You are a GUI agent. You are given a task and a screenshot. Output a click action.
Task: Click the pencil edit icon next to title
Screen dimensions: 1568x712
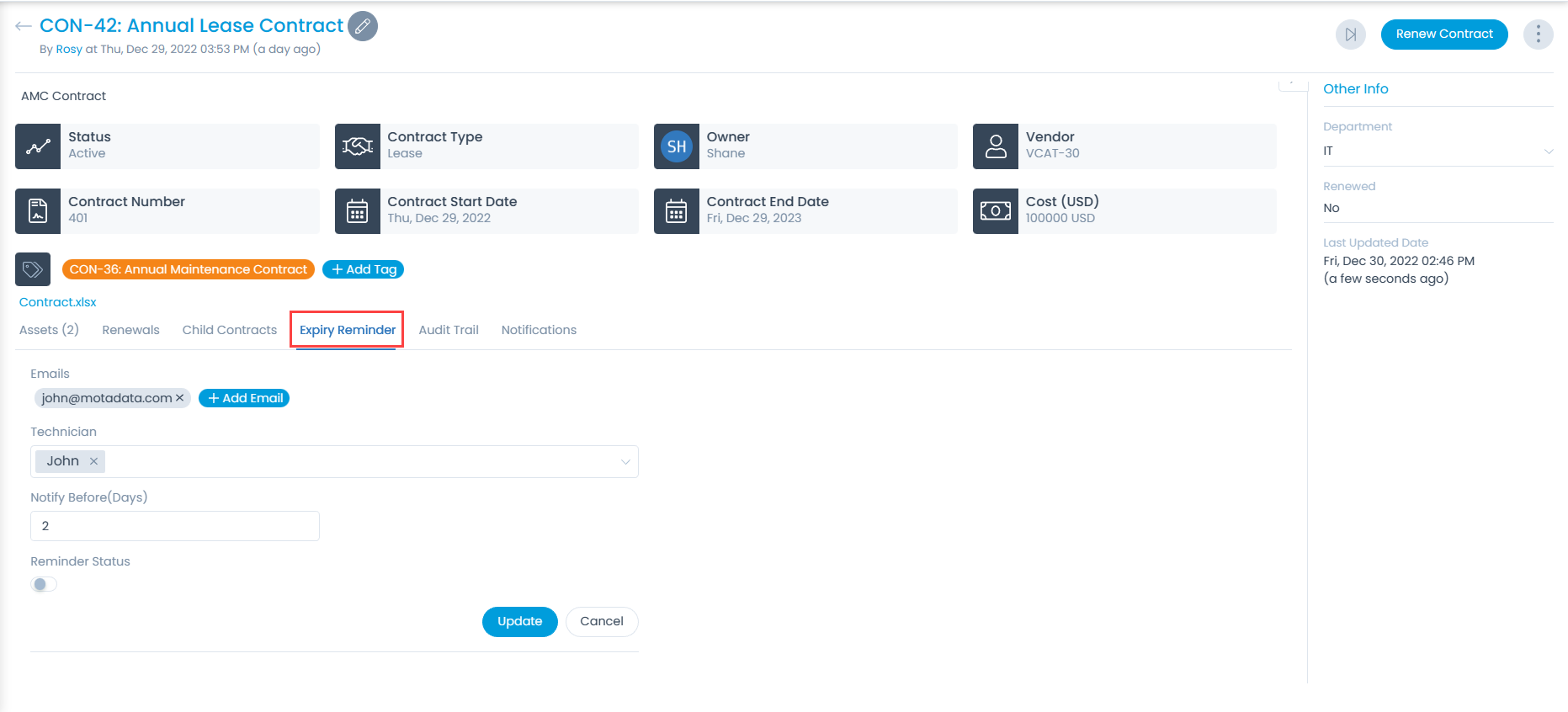click(x=363, y=26)
